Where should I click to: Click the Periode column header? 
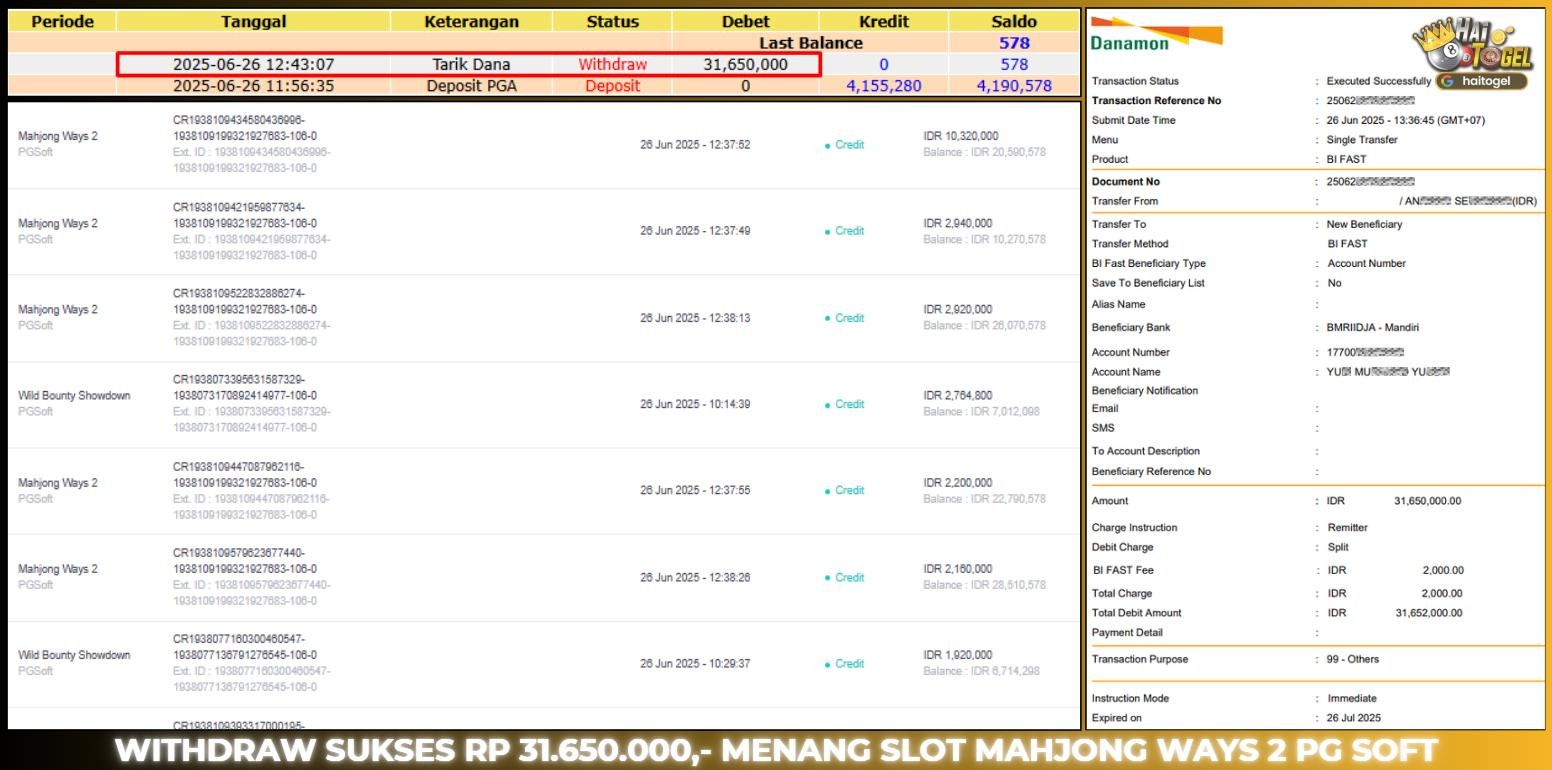(x=62, y=21)
